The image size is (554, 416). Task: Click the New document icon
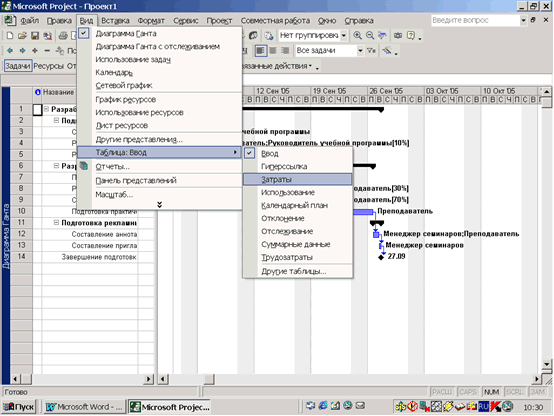10,36
